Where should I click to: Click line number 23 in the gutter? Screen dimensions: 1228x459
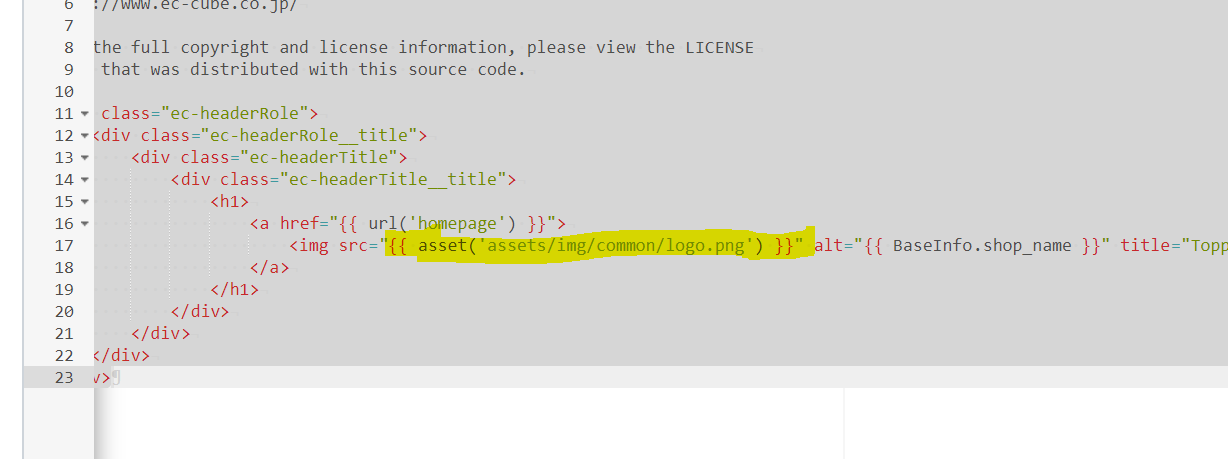[x=65, y=377]
